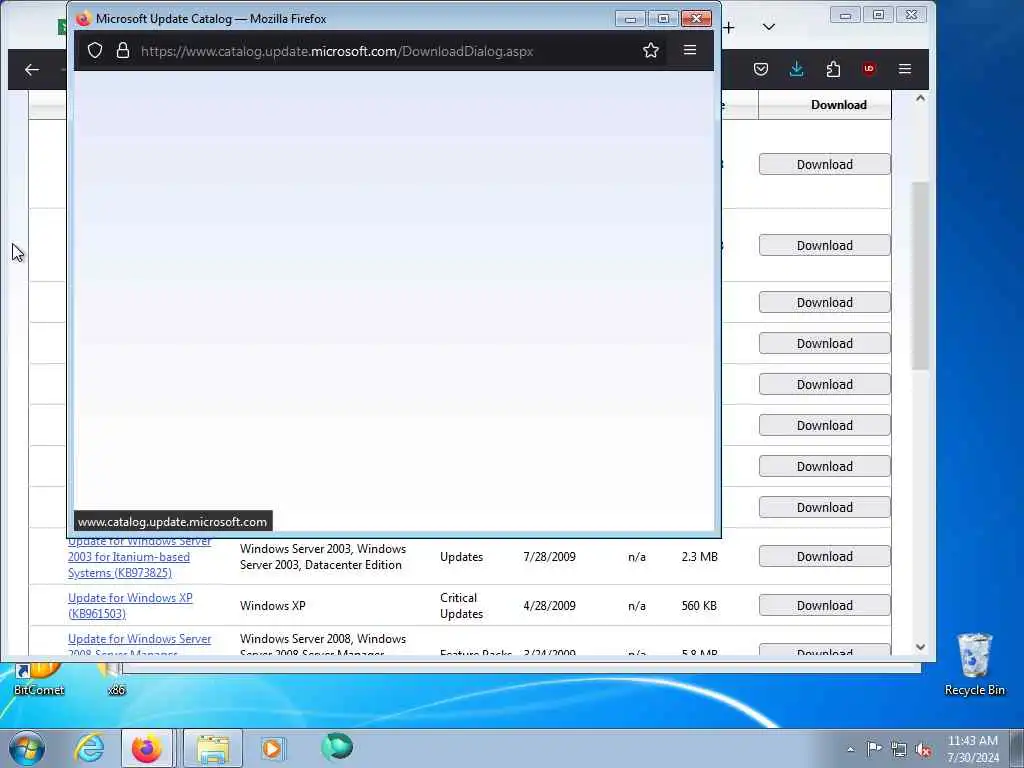Select the BitComet desktop shortcut
Screen dimensions: 1024x768
[x=39, y=679]
